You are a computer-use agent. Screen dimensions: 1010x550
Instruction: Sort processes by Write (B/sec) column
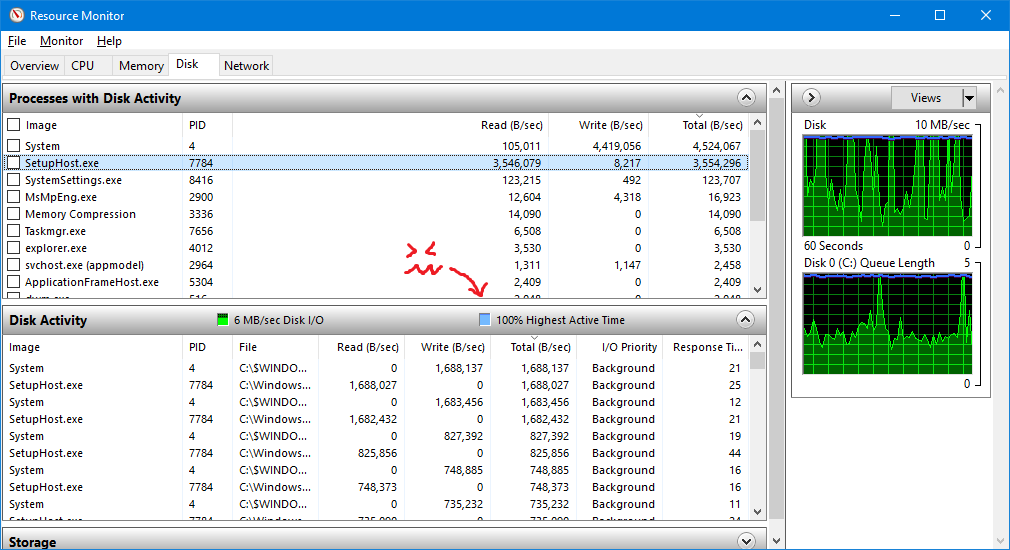[610, 125]
